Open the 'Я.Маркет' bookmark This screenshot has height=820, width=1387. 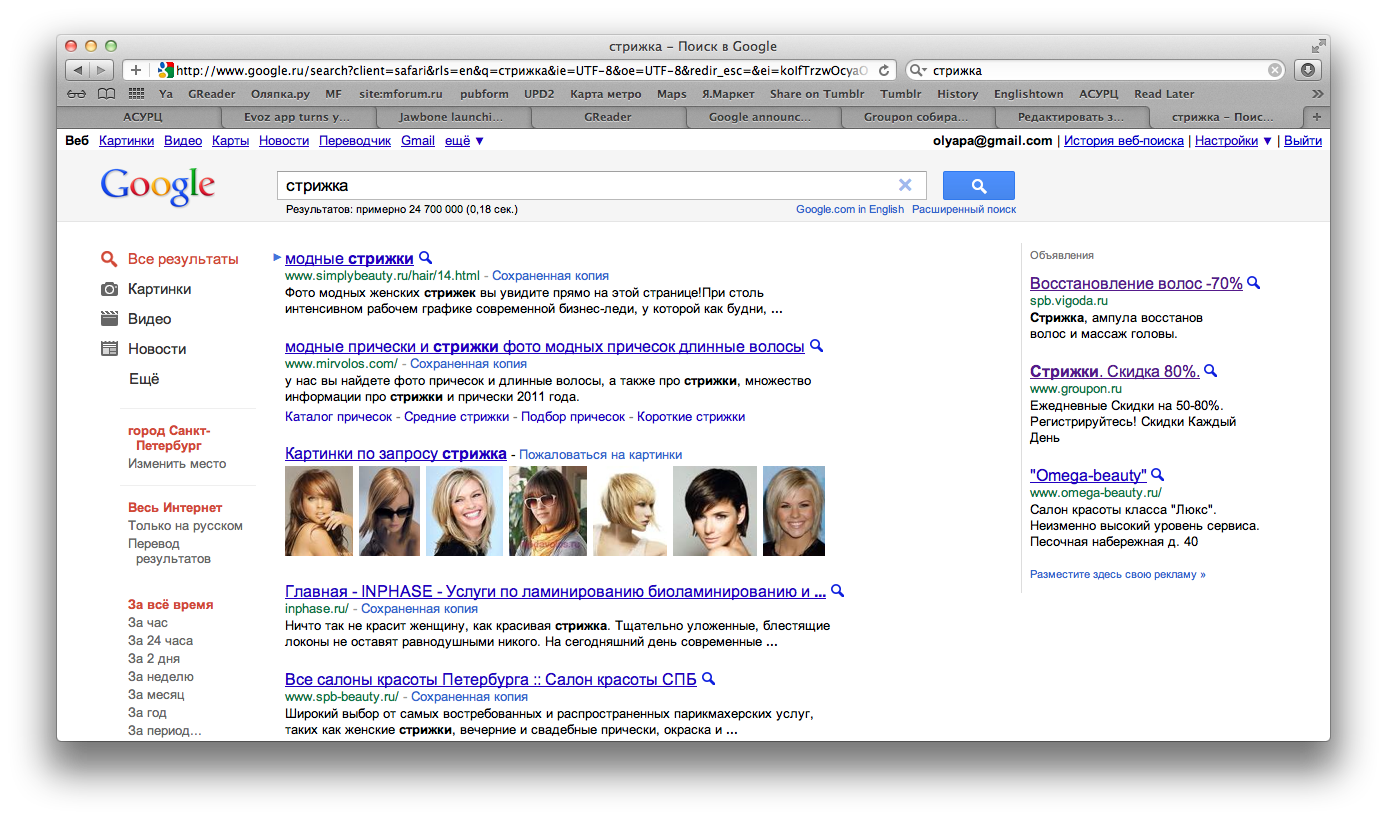[727, 94]
